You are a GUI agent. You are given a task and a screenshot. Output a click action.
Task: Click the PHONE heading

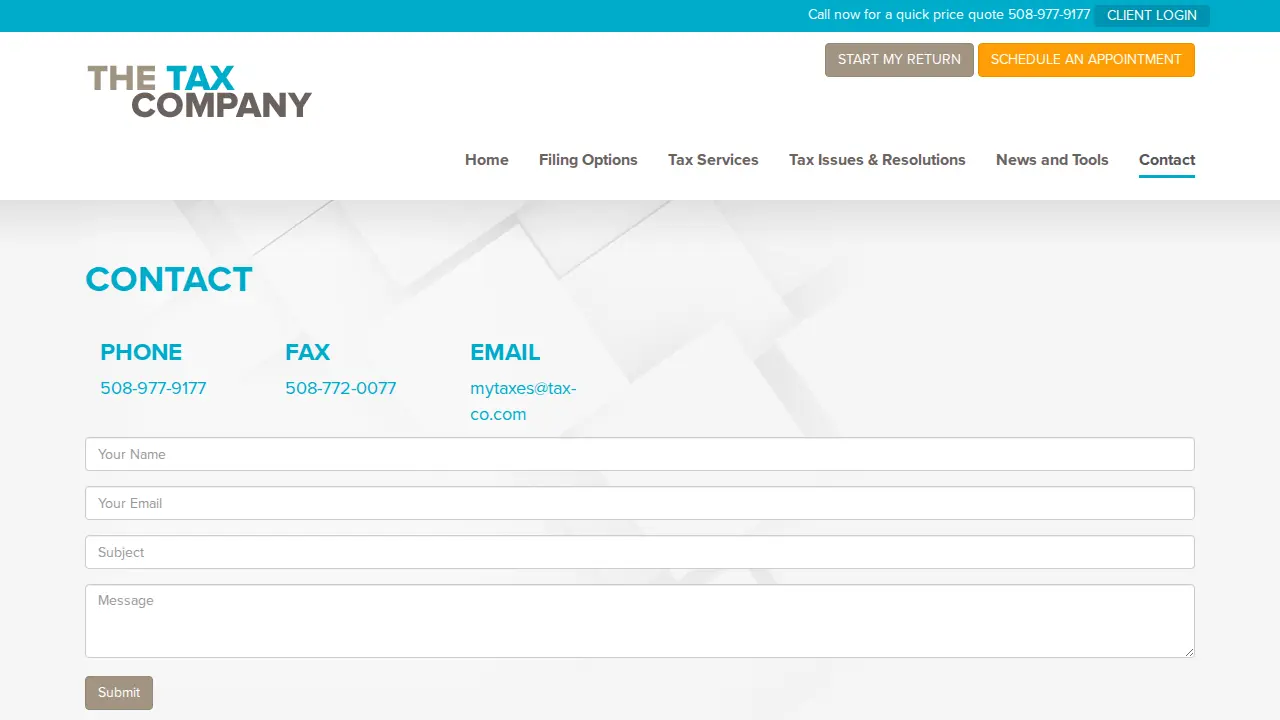141,352
